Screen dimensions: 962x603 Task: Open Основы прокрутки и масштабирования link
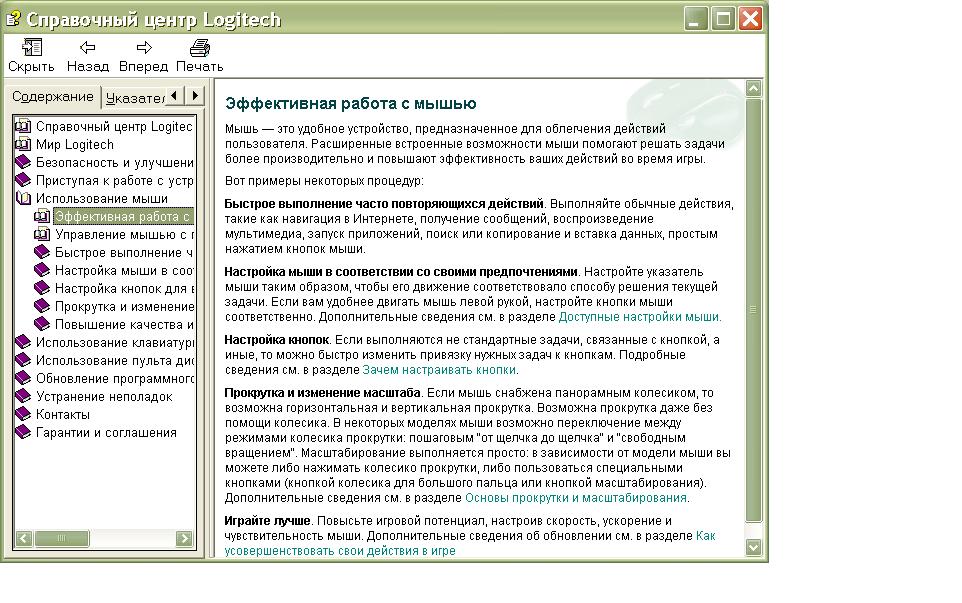point(576,497)
